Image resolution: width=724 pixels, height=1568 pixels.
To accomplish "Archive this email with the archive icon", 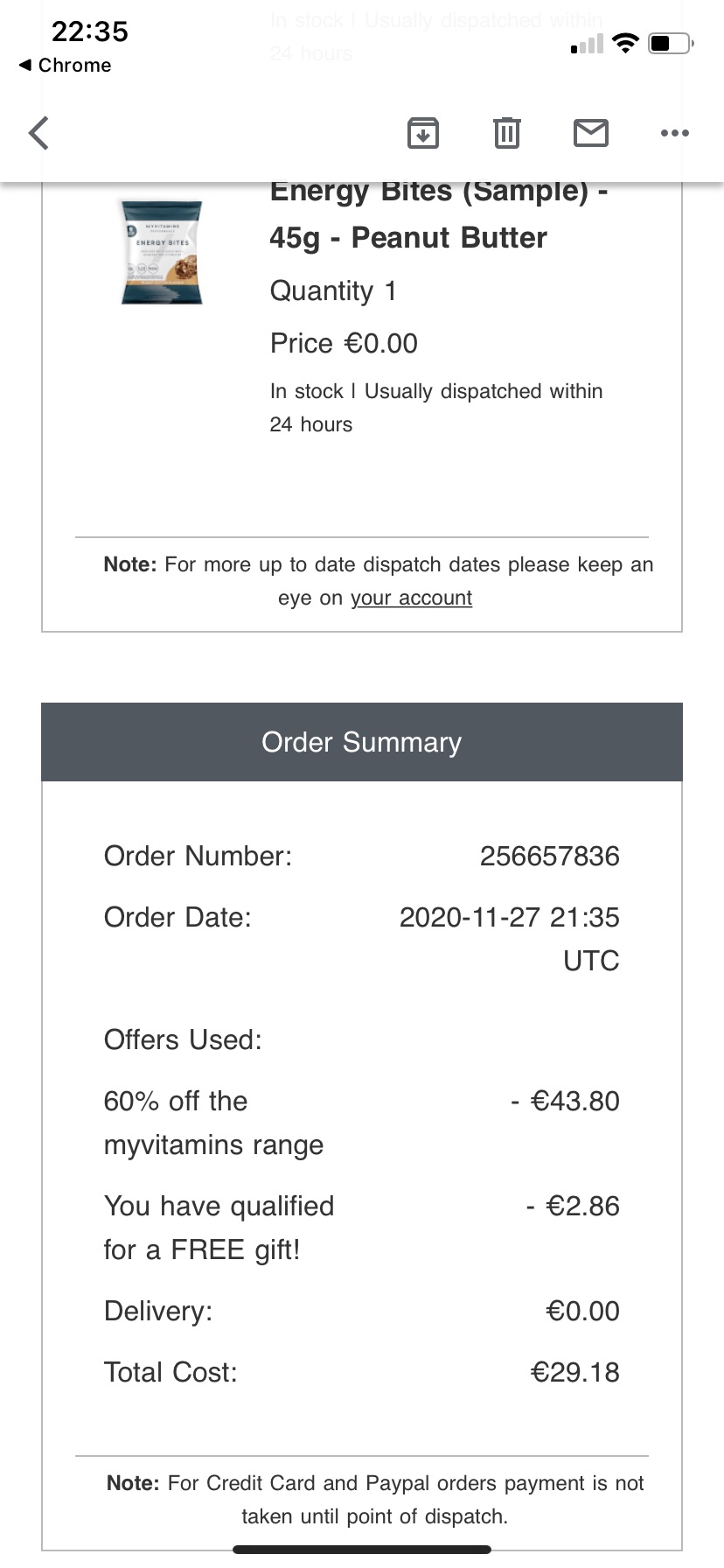I will click(x=423, y=133).
